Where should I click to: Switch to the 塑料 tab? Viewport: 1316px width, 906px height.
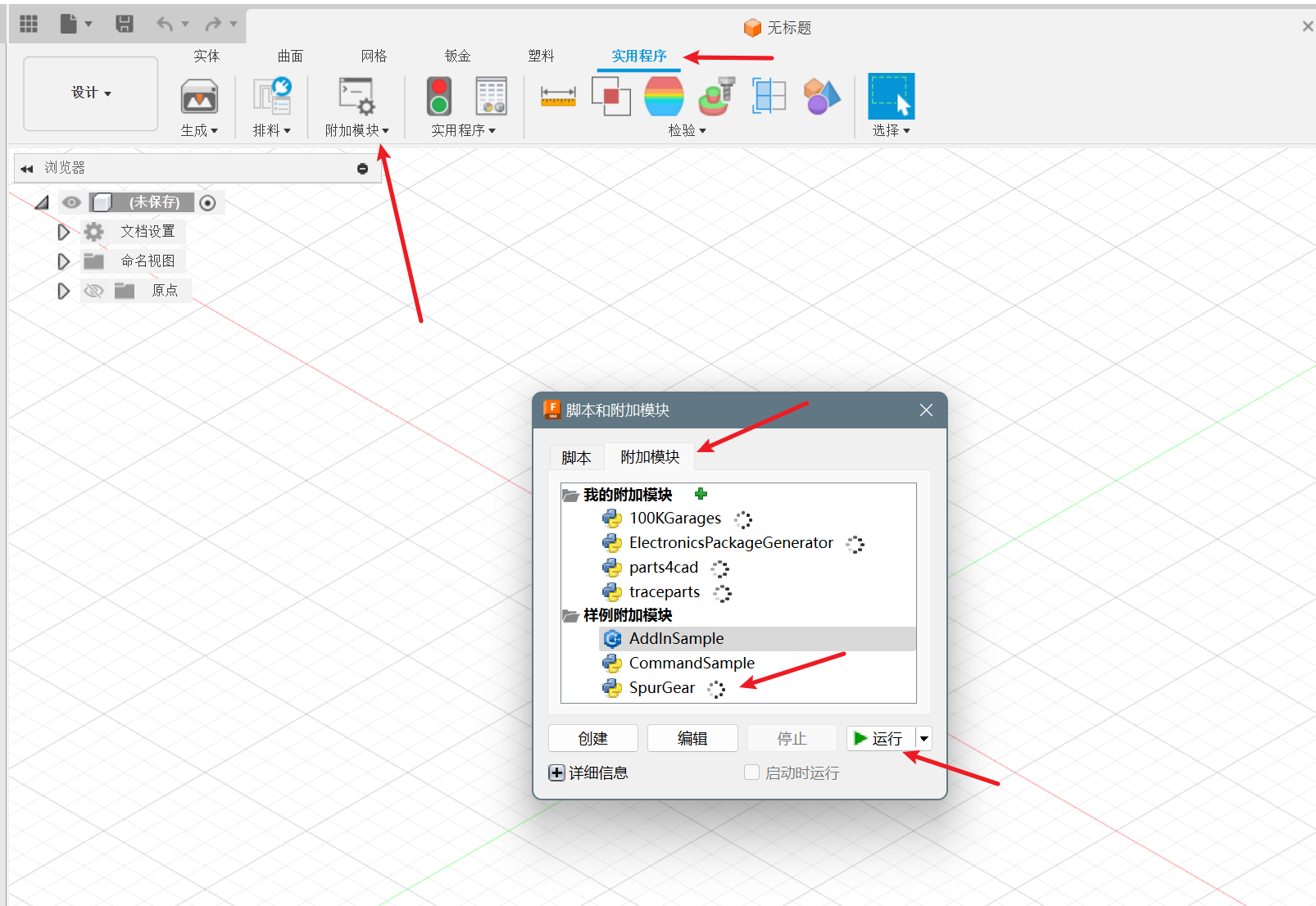(541, 56)
